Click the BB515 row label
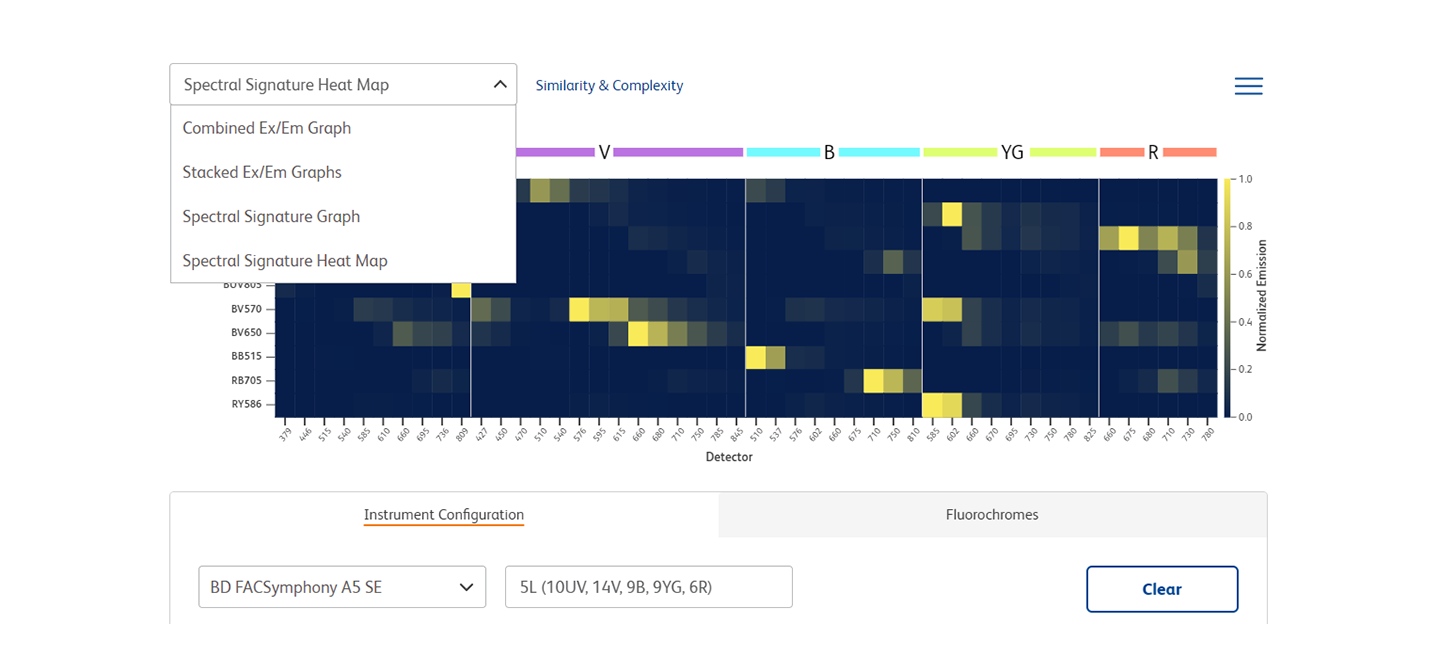This screenshot has height=672, width=1440. (246, 356)
